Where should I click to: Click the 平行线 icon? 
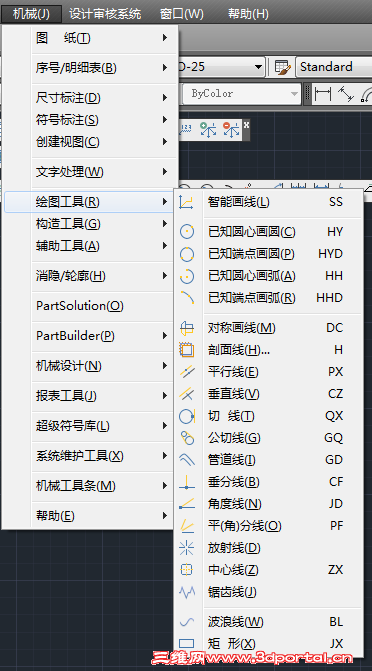tap(187, 372)
